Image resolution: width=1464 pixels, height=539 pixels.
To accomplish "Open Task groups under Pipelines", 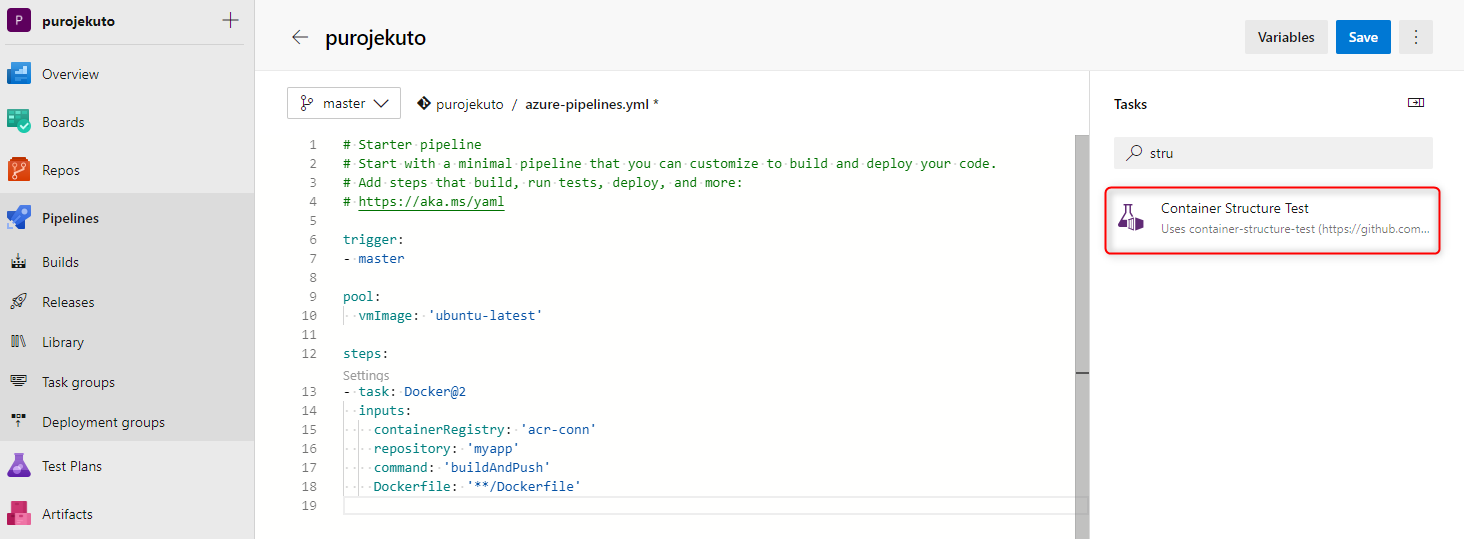I will coord(78,382).
